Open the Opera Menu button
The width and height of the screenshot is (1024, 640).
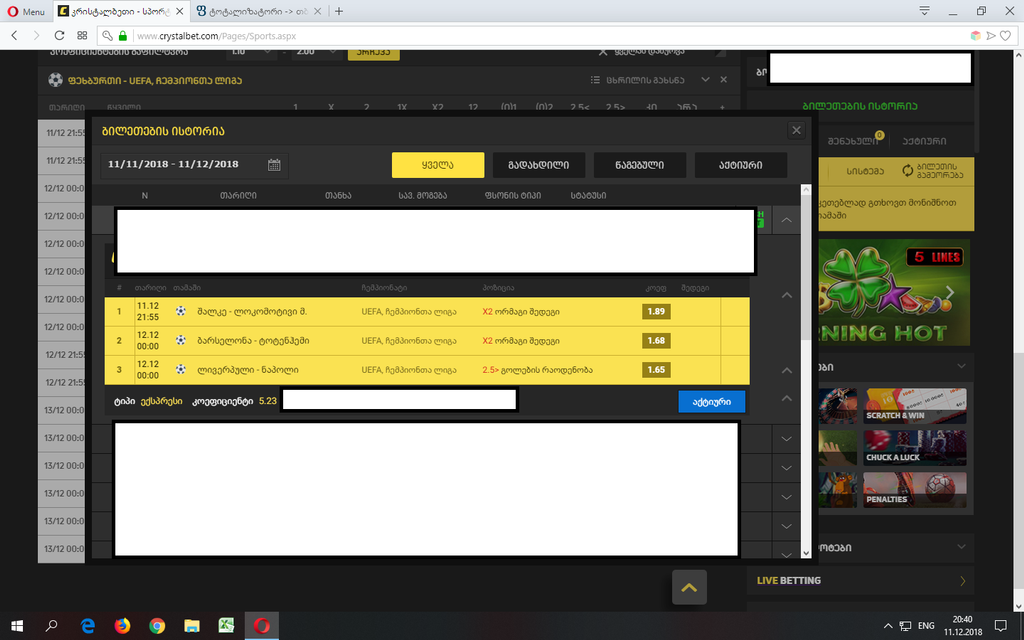(26, 11)
